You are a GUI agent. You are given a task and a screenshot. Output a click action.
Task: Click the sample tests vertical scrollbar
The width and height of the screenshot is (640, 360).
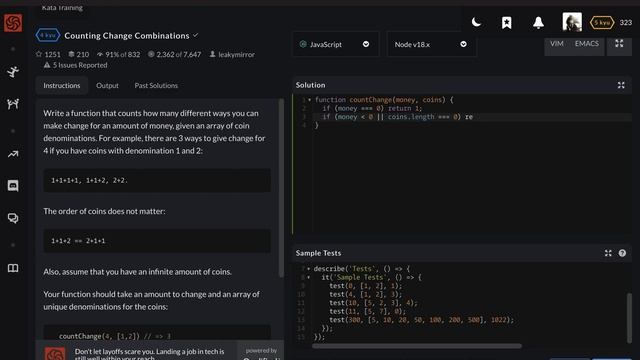(629, 318)
